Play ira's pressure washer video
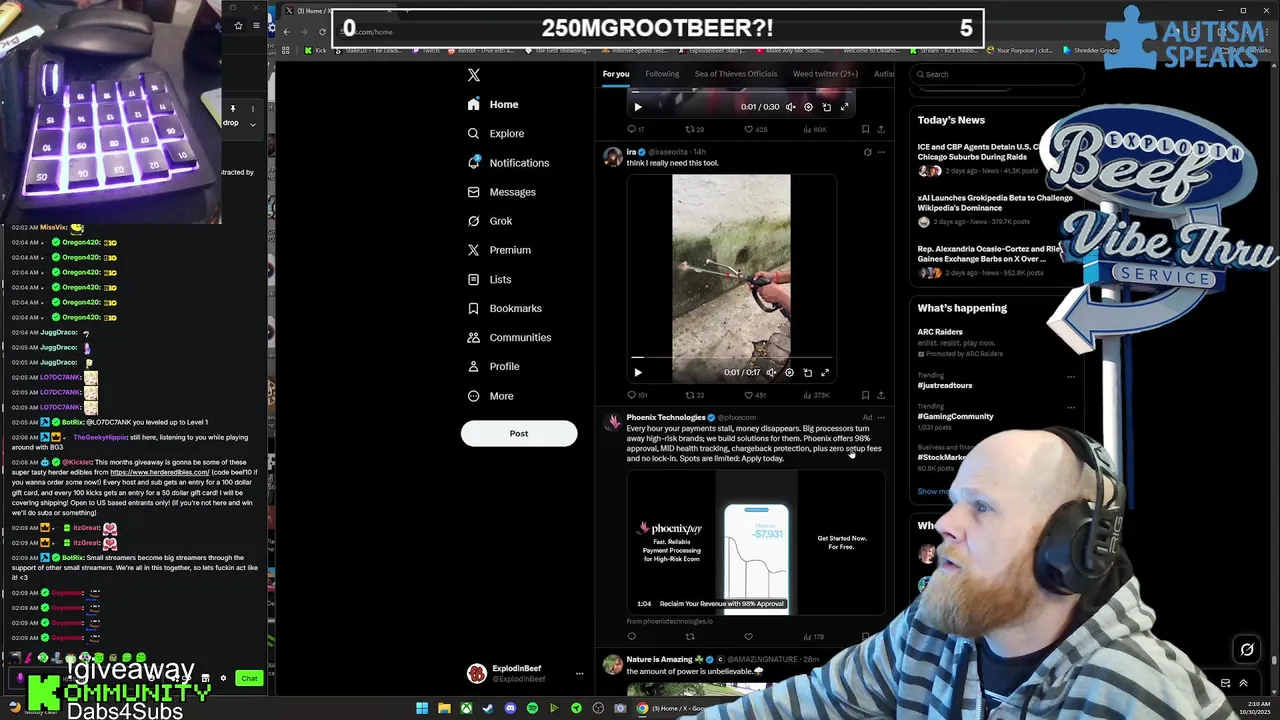The height and width of the screenshot is (720, 1280). point(638,373)
